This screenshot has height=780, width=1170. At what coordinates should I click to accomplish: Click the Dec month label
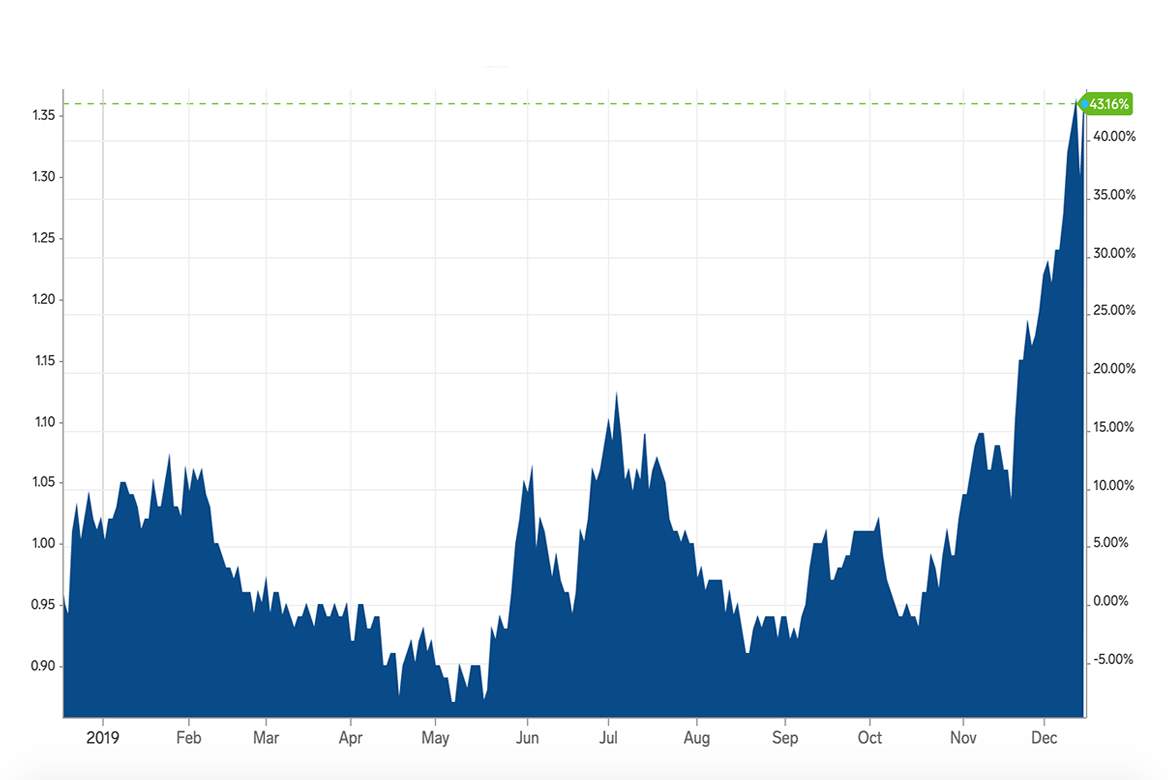click(x=1044, y=737)
